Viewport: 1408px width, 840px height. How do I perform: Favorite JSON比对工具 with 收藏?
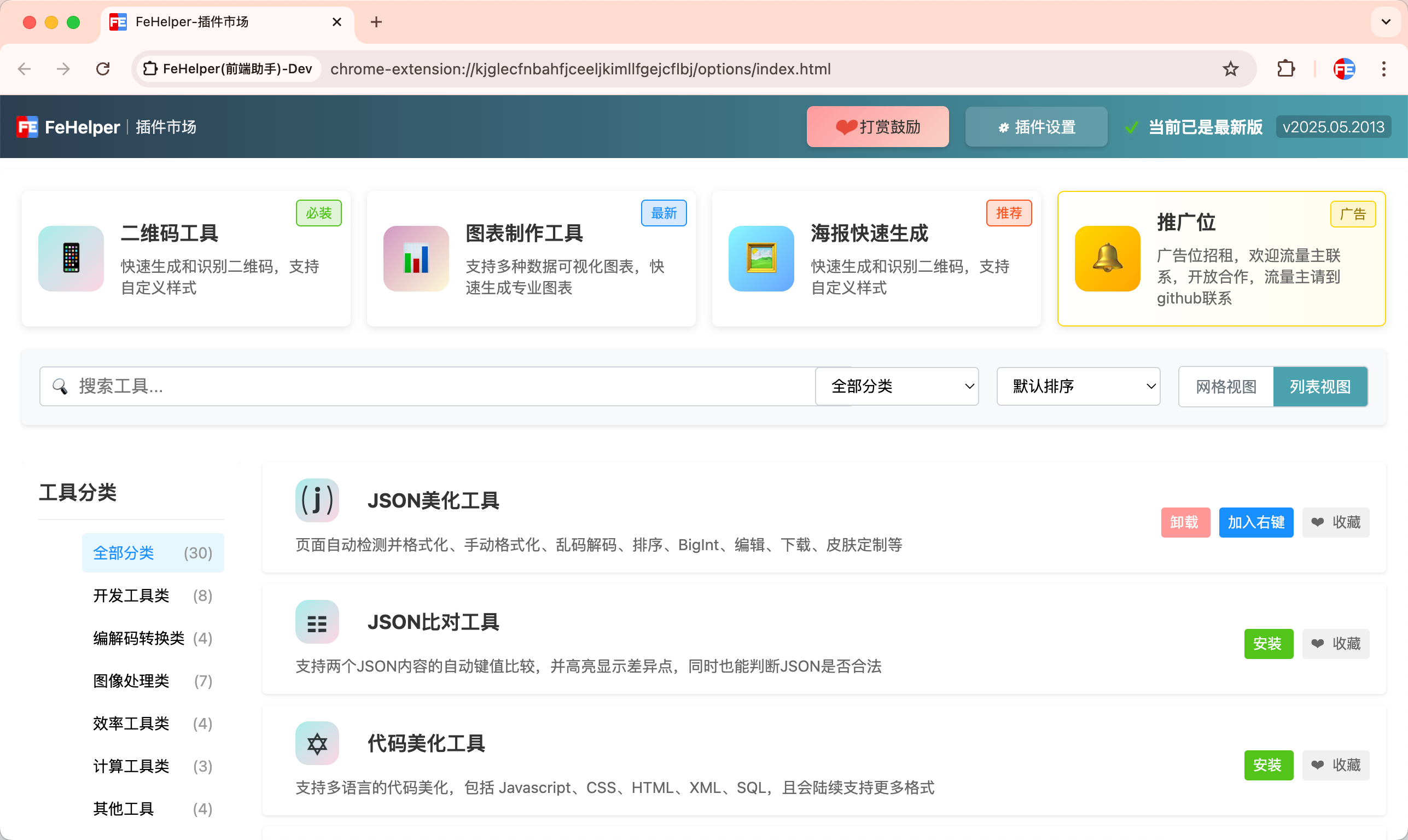click(1336, 644)
